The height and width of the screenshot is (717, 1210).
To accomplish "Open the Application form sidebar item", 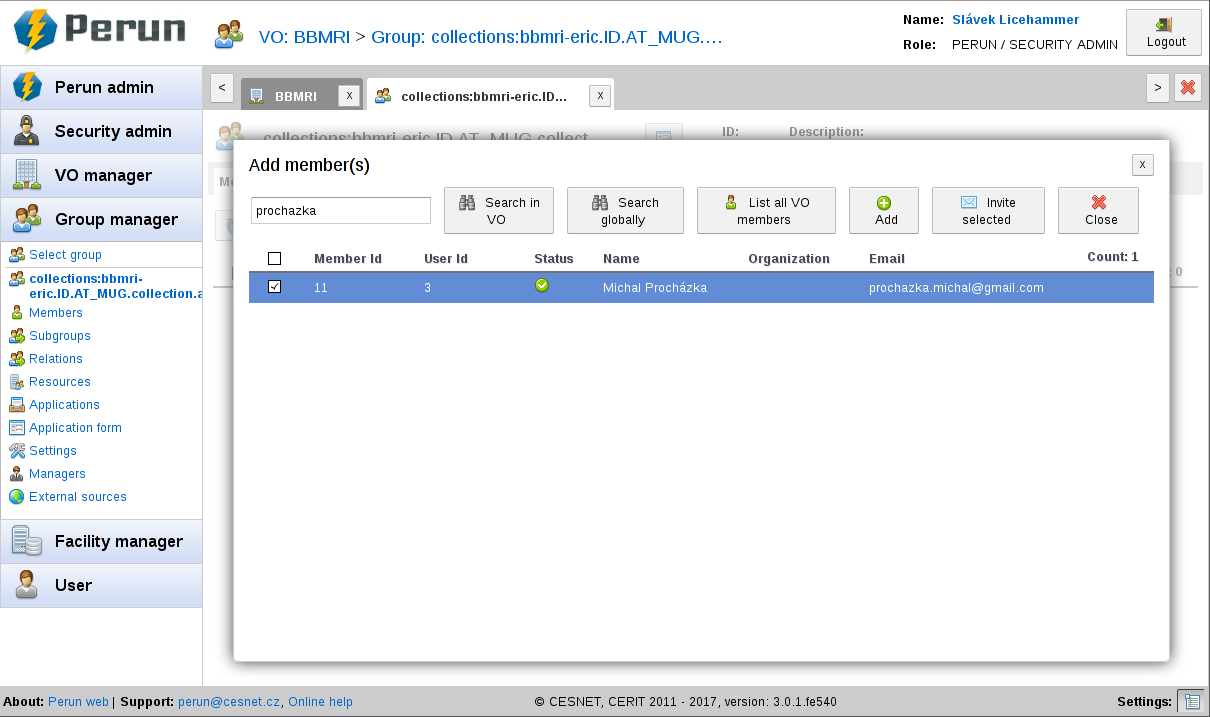I will point(75,428).
